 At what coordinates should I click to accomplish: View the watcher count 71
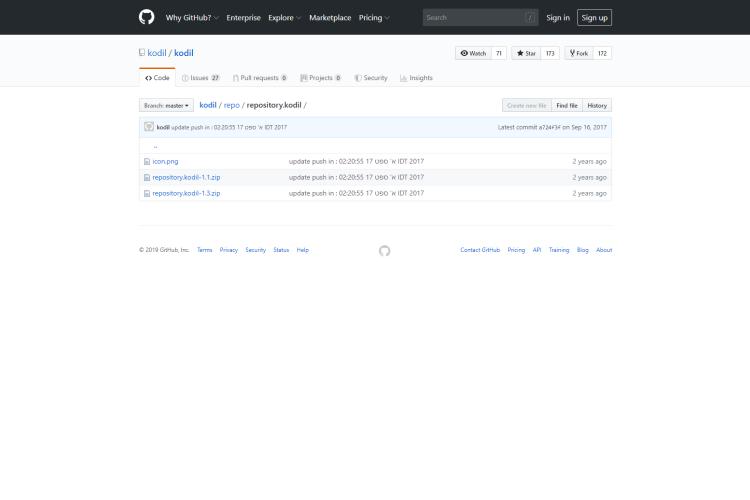coord(499,53)
